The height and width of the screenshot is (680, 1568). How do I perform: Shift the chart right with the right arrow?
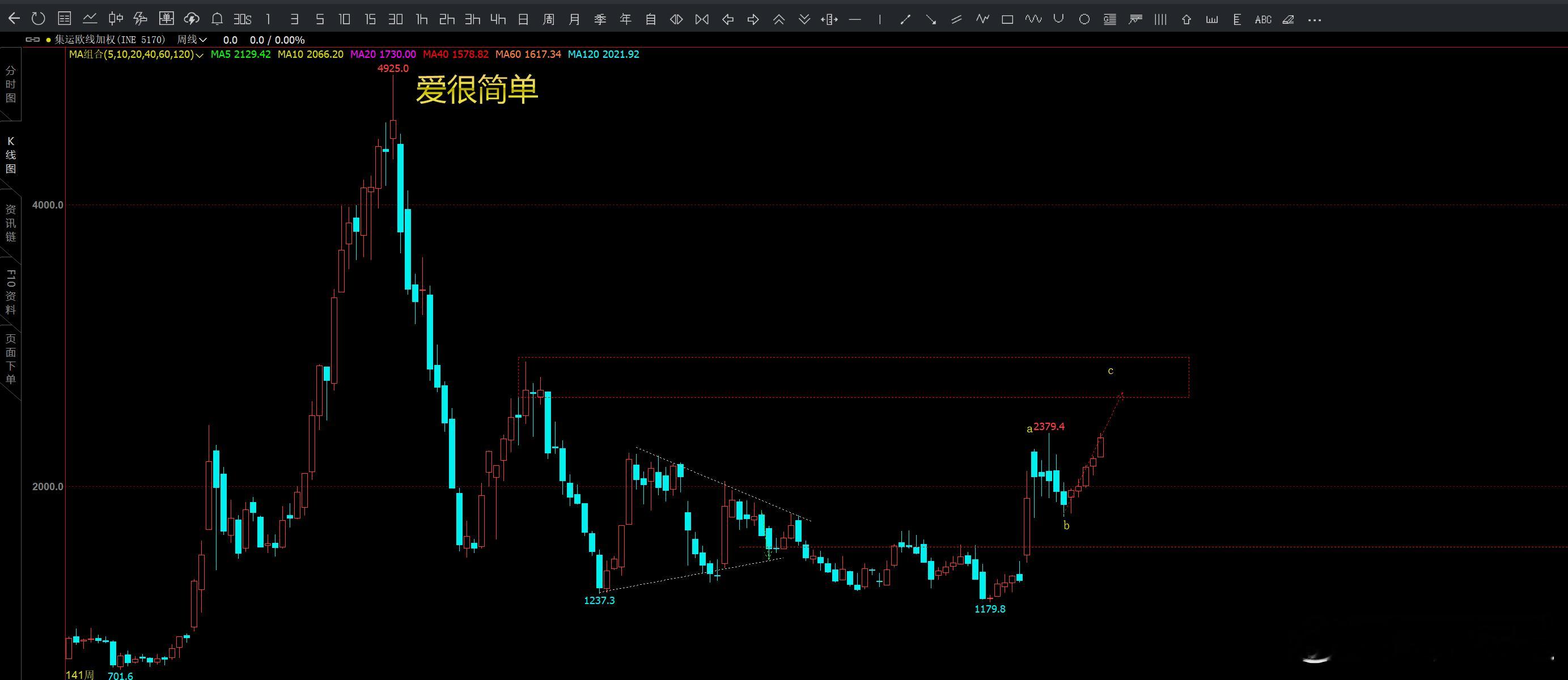[x=753, y=19]
